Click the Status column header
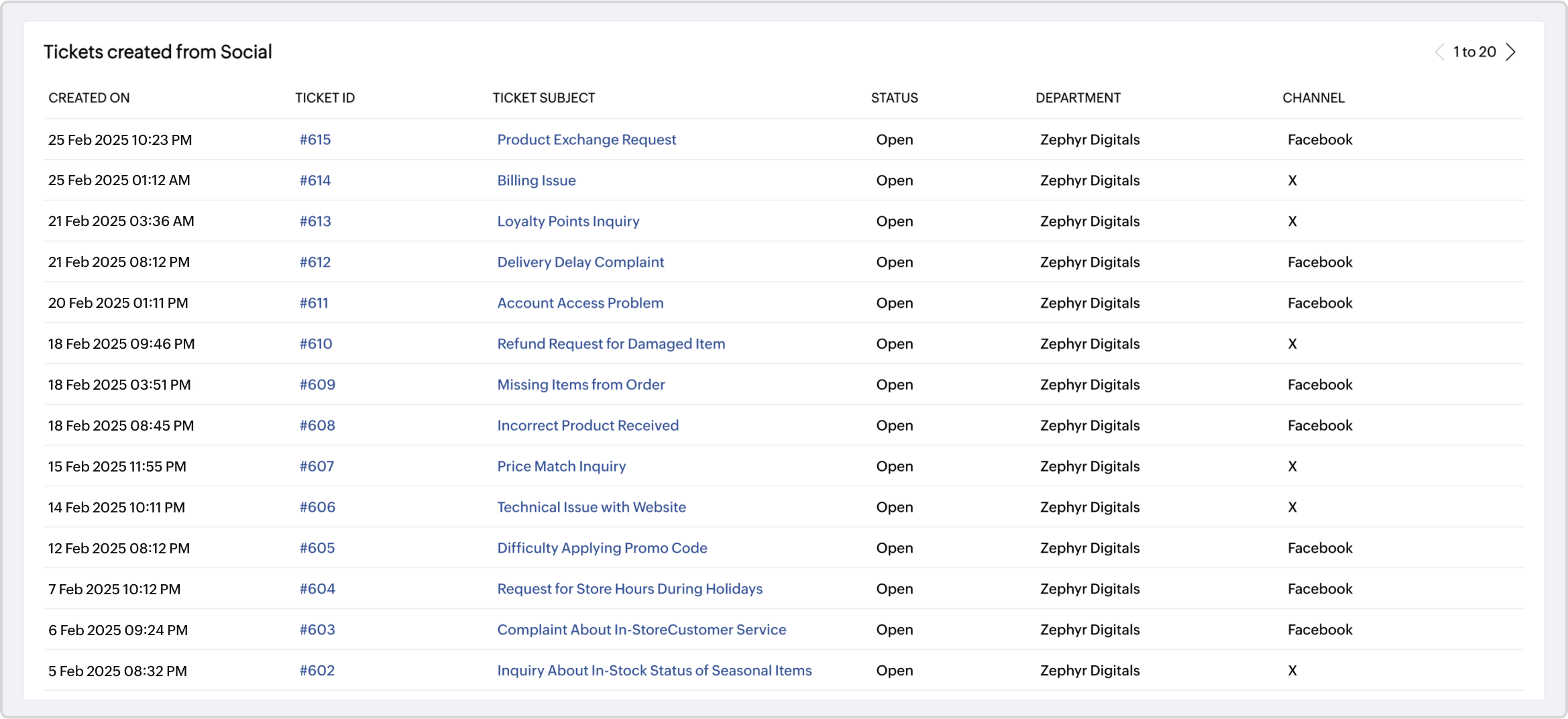 pyautogui.click(x=894, y=98)
